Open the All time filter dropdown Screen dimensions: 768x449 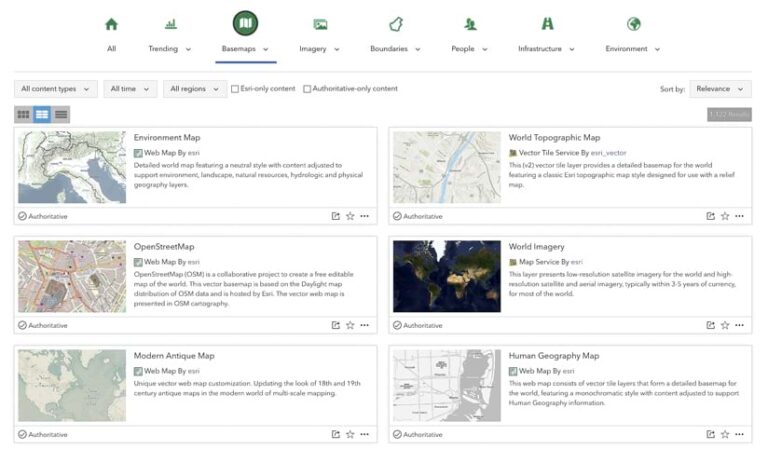tap(130, 89)
